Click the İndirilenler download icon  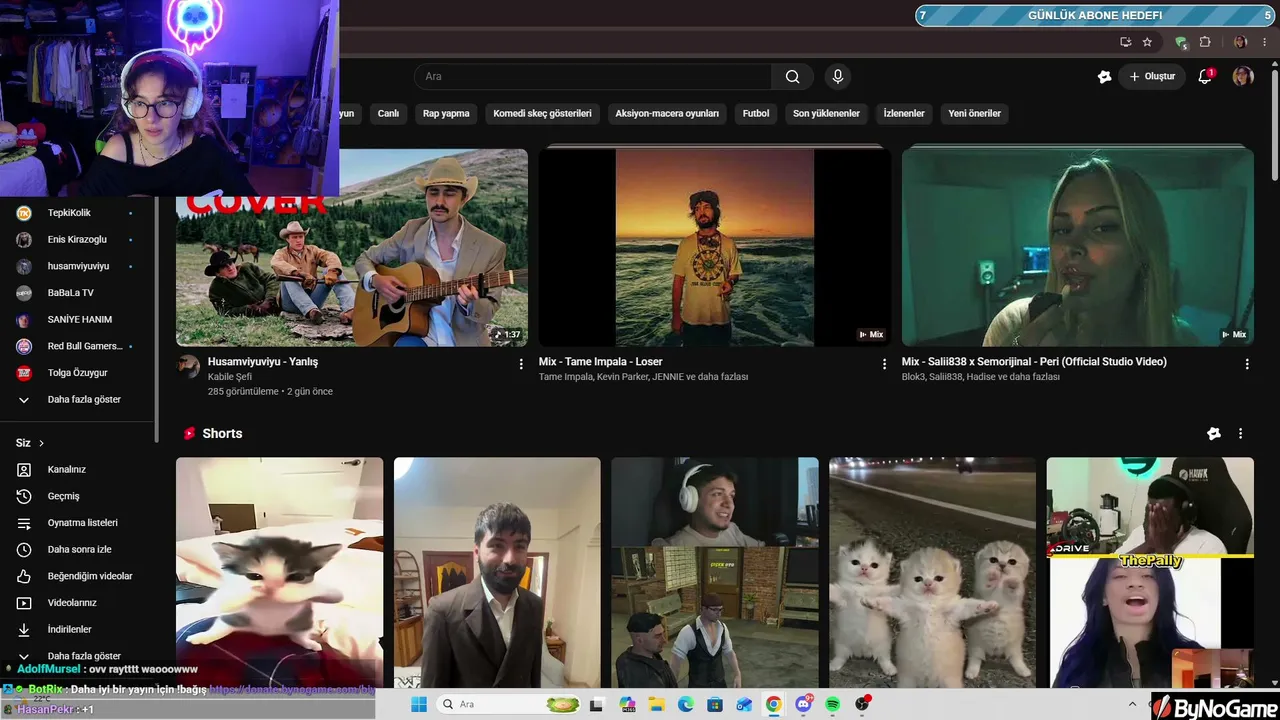click(x=24, y=630)
